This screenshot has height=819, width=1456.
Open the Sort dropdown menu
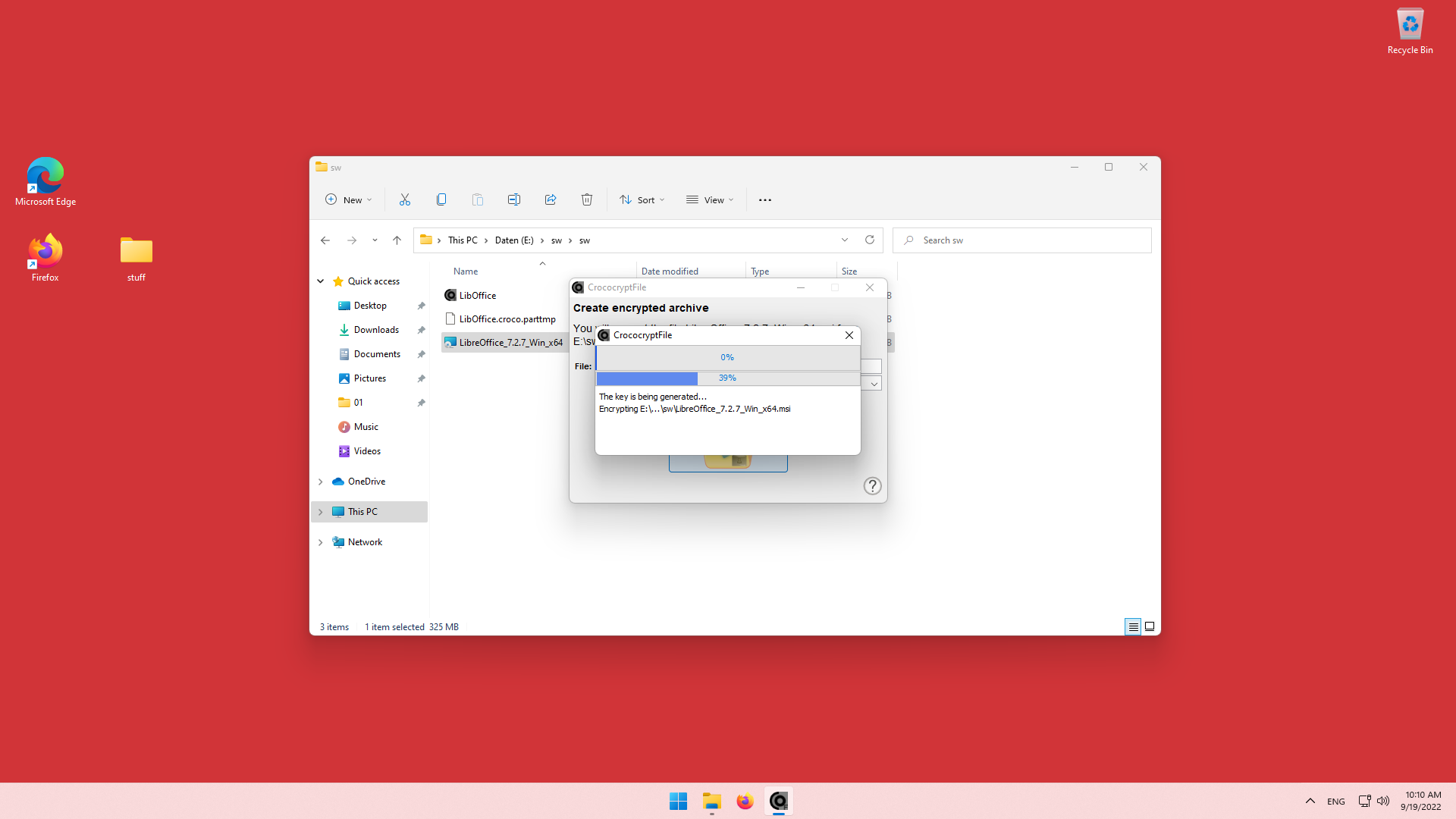click(x=642, y=200)
